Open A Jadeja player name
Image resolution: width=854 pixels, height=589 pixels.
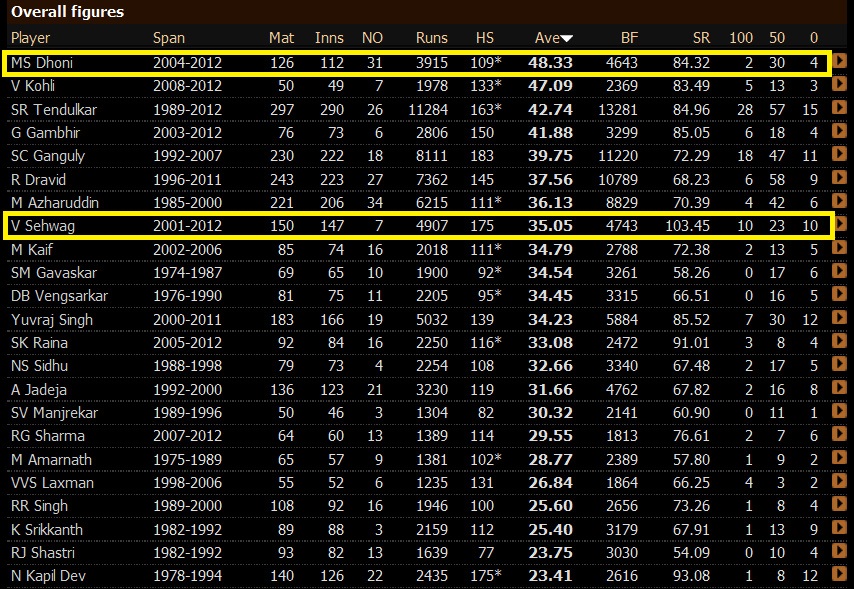39,390
